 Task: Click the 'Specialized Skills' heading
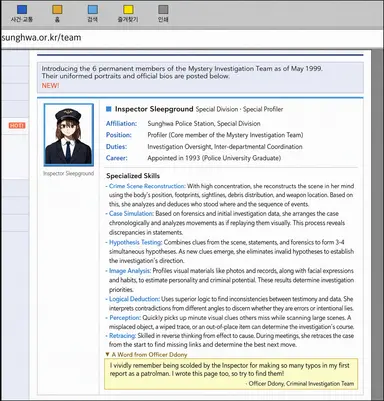point(133,176)
